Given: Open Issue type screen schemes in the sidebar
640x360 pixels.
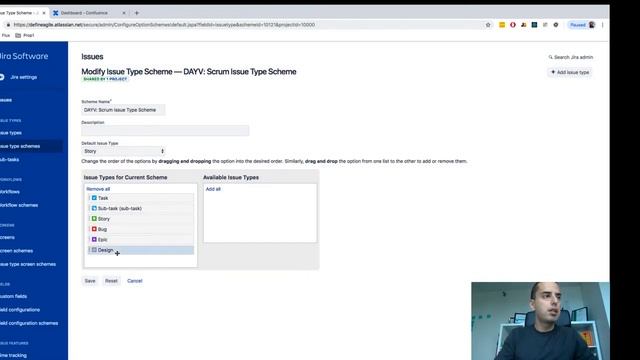Looking at the screenshot, I should click(28, 264).
